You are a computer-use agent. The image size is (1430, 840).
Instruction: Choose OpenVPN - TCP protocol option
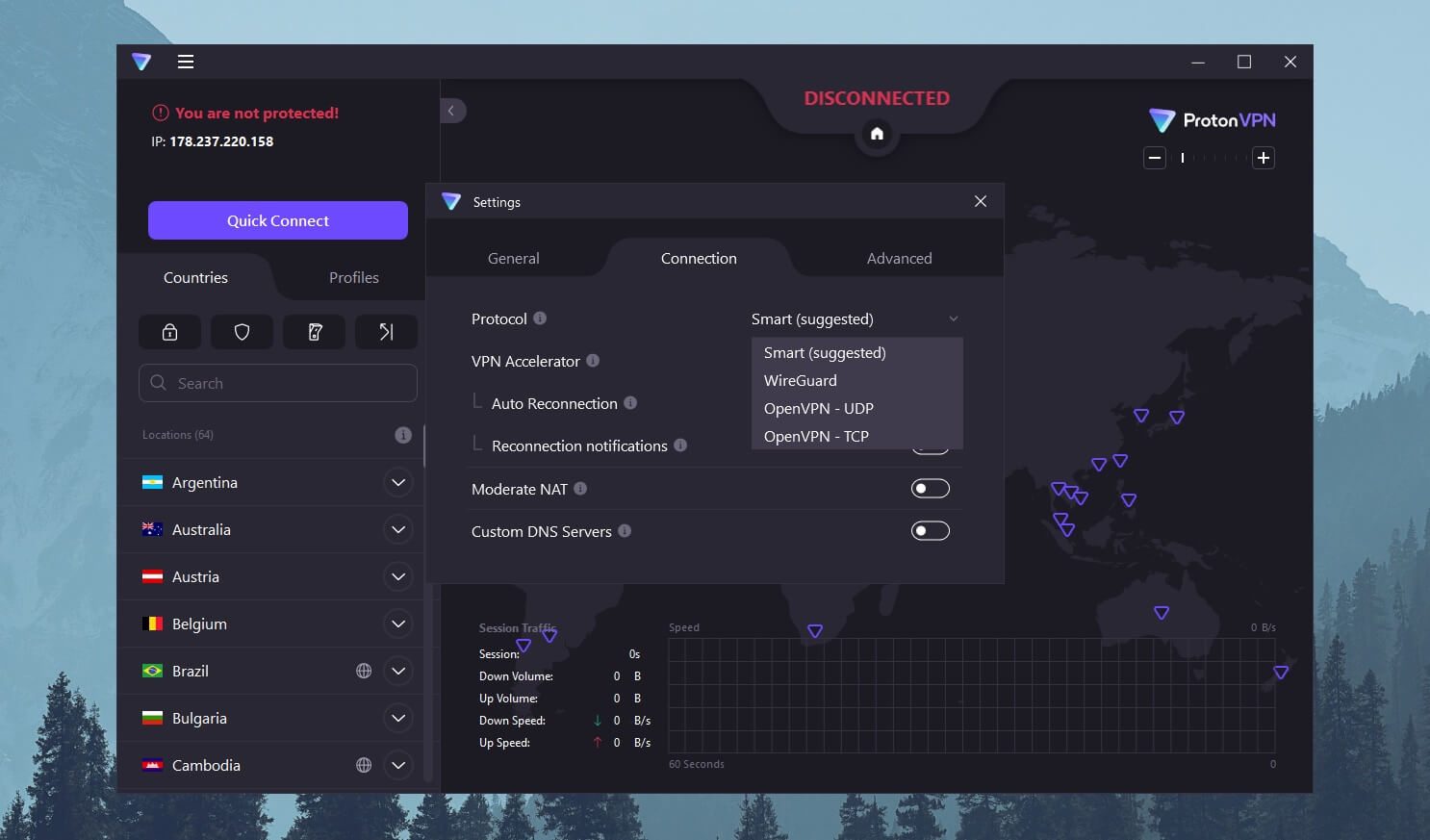tap(856, 436)
